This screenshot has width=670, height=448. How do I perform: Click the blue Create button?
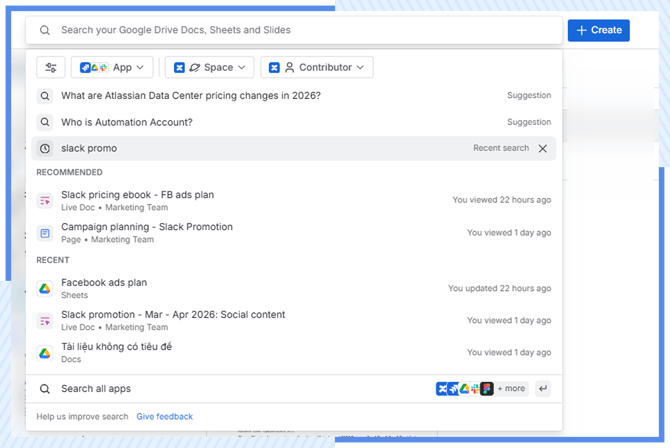598,30
